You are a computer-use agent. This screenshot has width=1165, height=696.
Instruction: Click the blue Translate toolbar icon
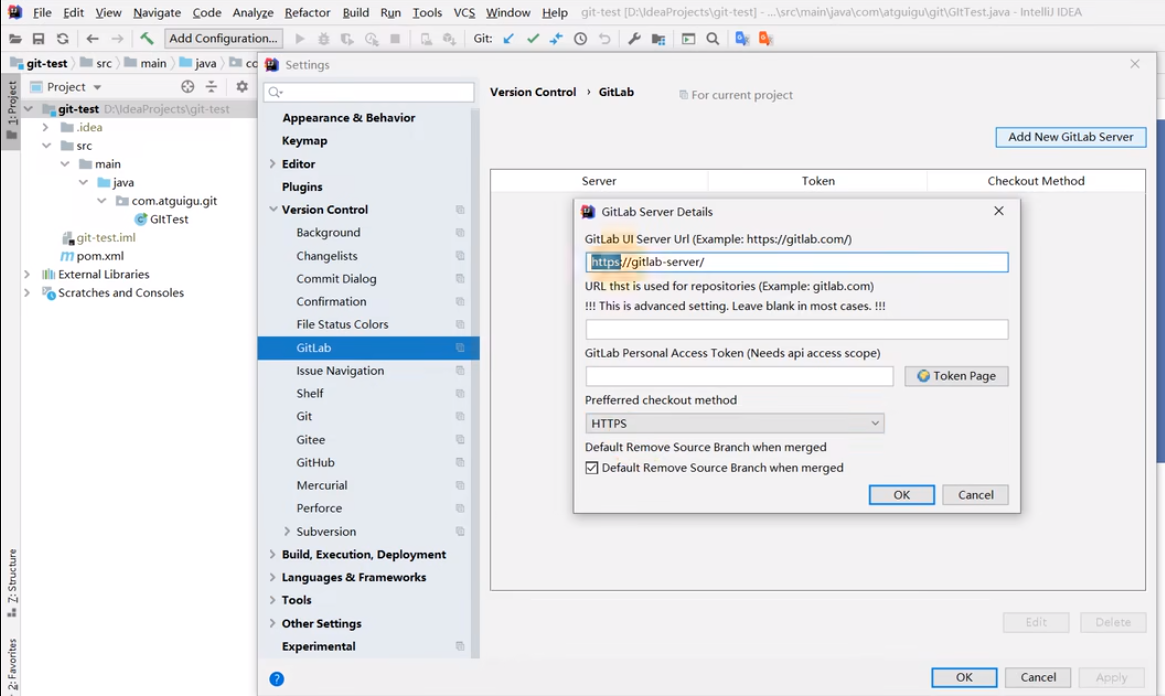tap(741, 39)
